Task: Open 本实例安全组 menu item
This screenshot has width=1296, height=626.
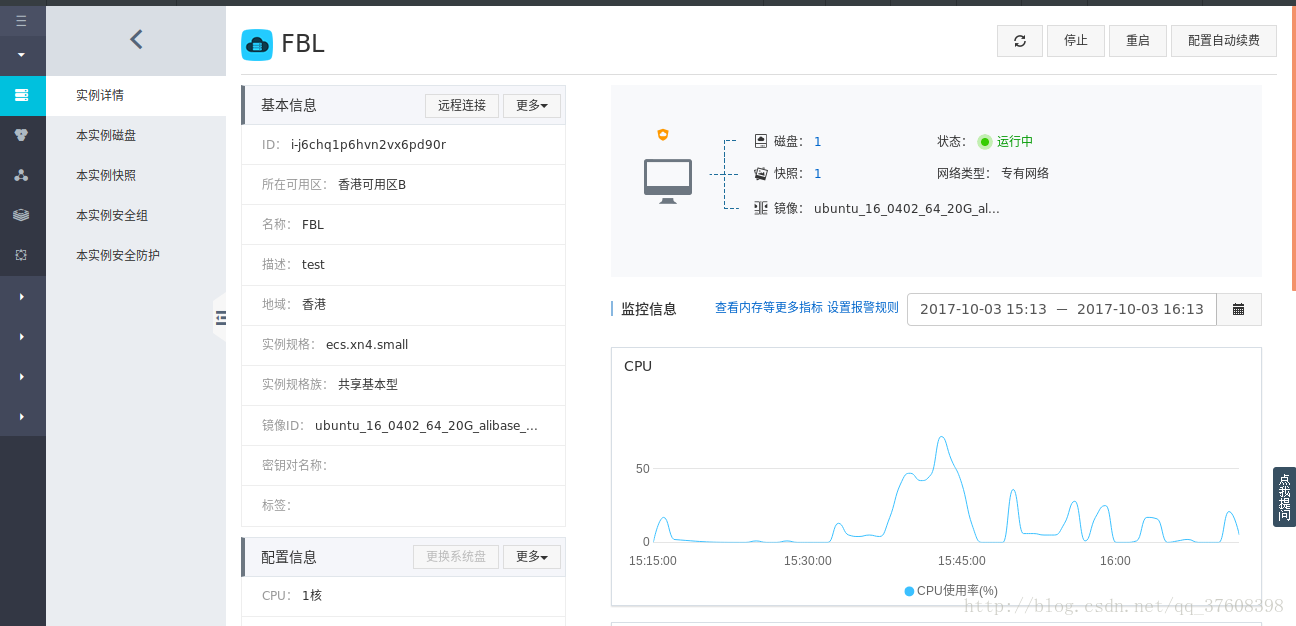Action: tap(111, 215)
